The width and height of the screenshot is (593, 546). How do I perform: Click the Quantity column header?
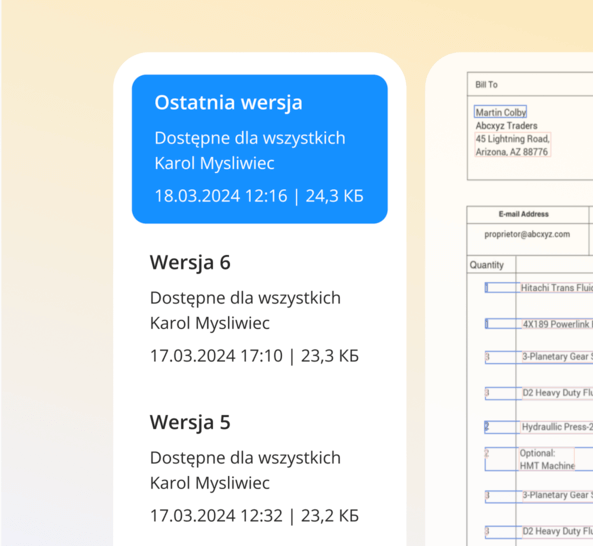(x=486, y=265)
